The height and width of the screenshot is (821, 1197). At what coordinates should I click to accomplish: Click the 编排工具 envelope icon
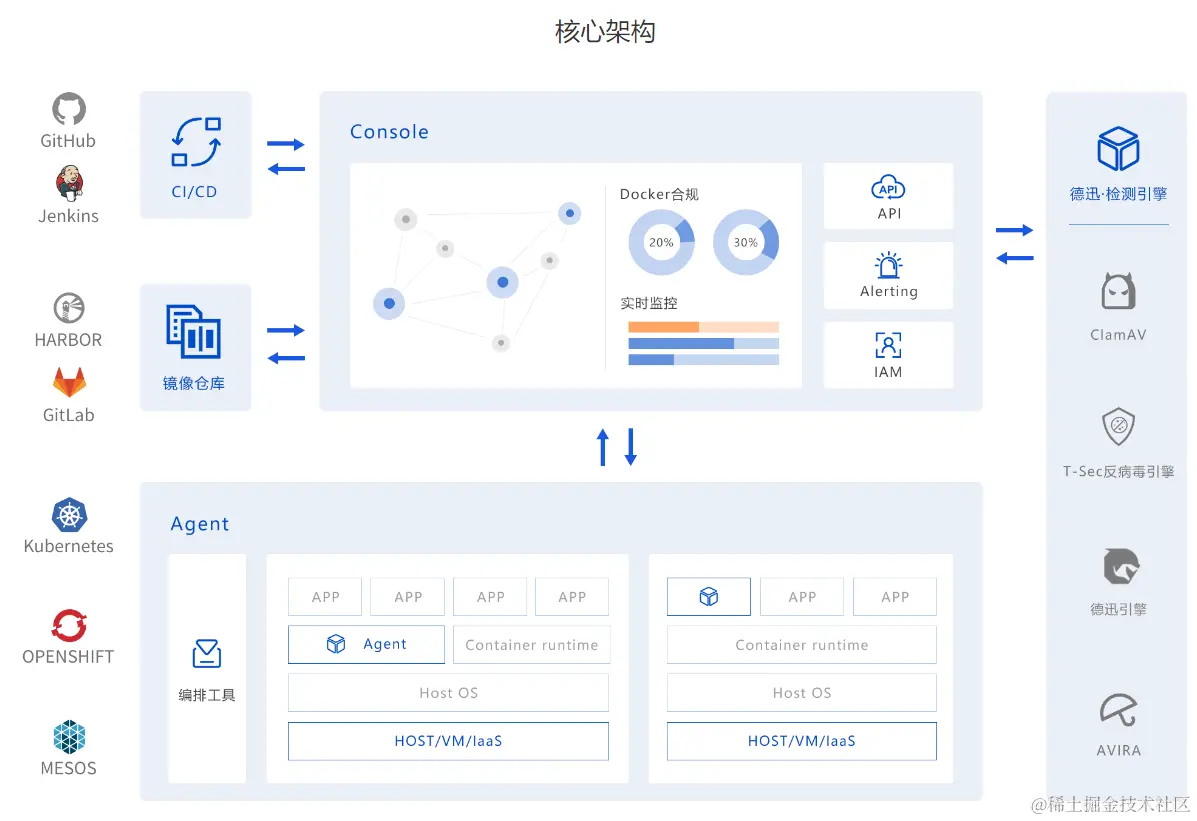coord(207,654)
